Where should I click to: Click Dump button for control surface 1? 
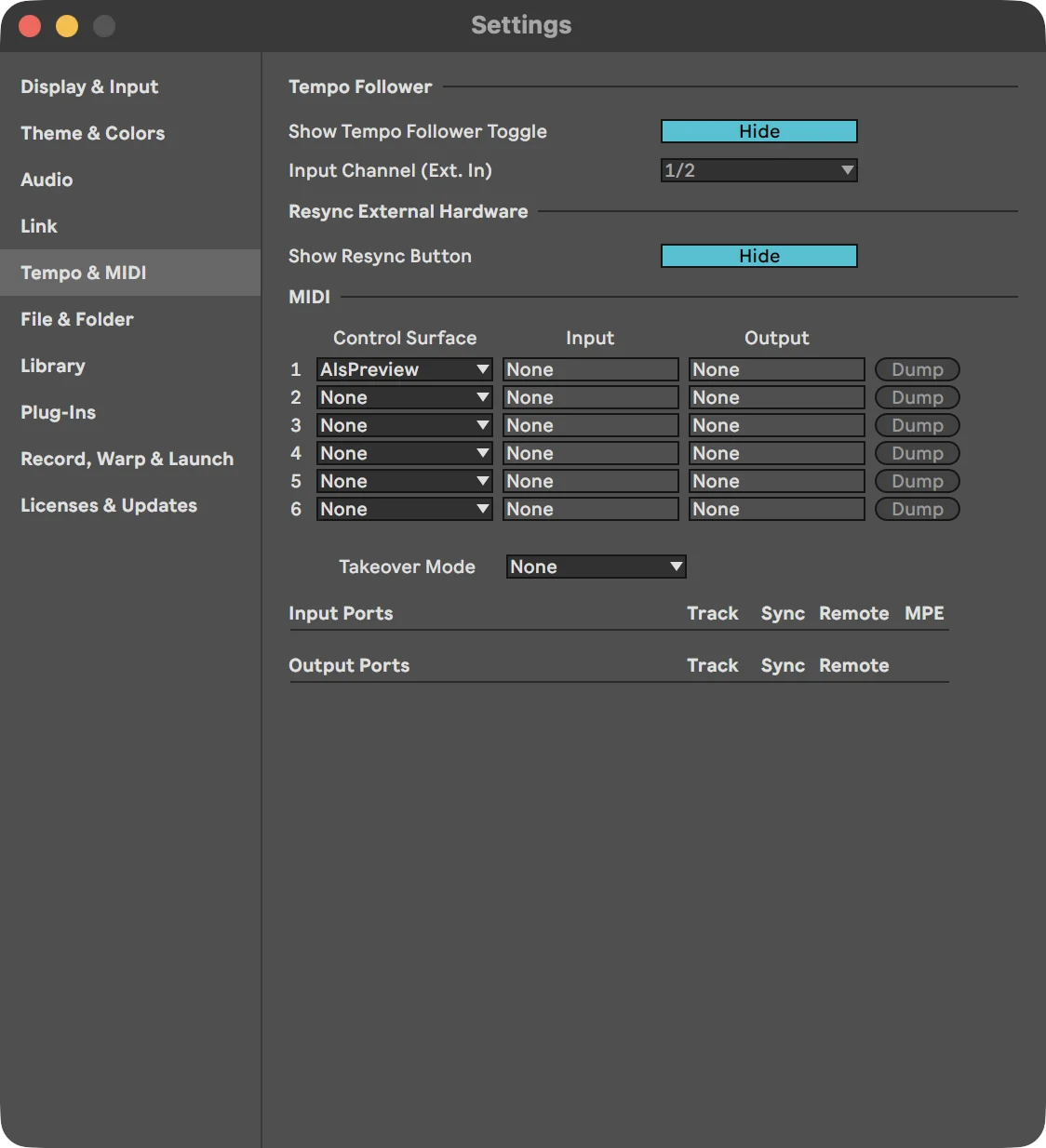918,369
